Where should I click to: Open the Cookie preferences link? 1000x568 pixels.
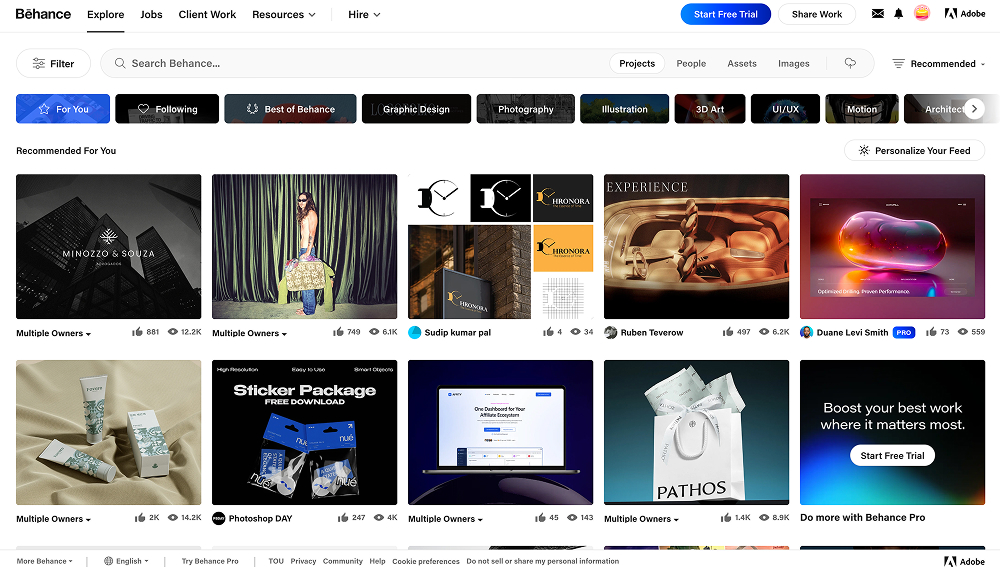[x=425, y=561]
